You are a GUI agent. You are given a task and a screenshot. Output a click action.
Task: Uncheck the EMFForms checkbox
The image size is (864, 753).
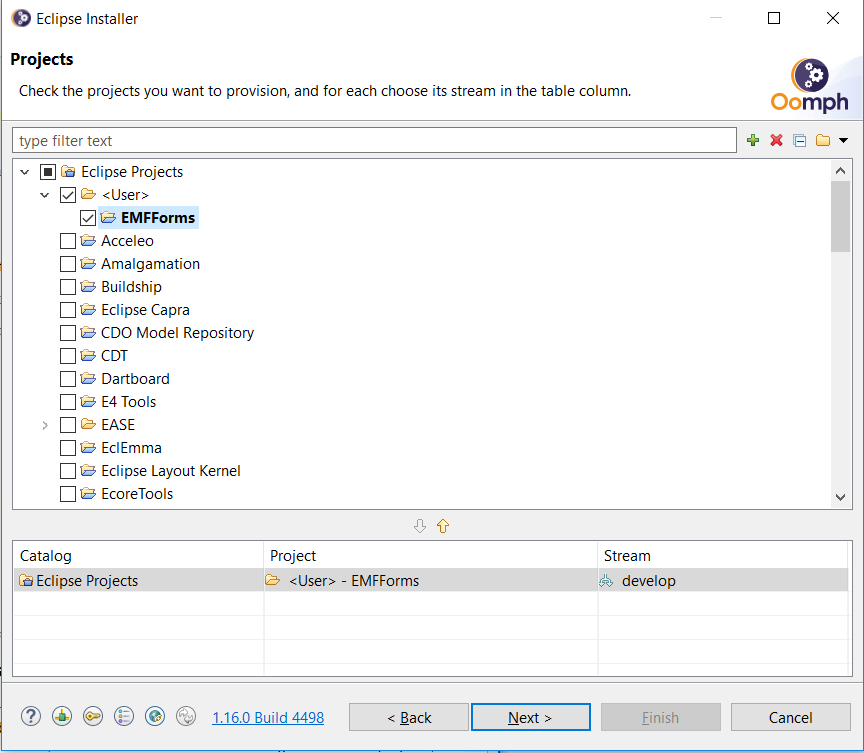(88, 218)
